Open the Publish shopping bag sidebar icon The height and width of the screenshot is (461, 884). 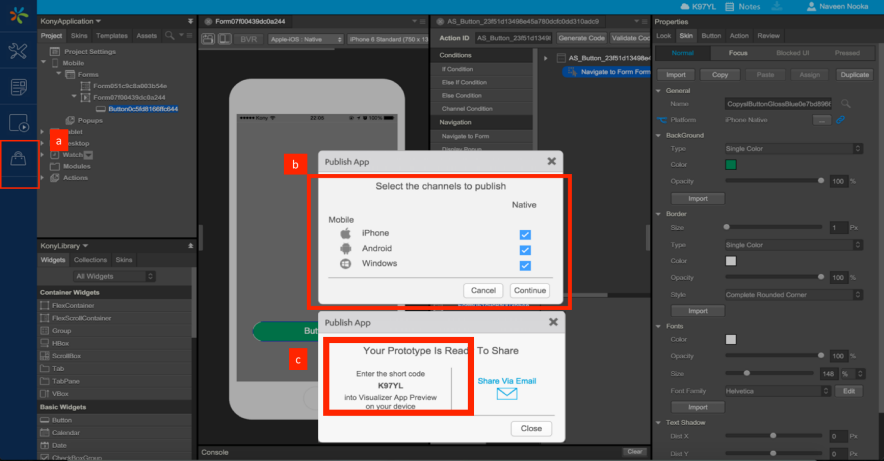[x=18, y=159]
